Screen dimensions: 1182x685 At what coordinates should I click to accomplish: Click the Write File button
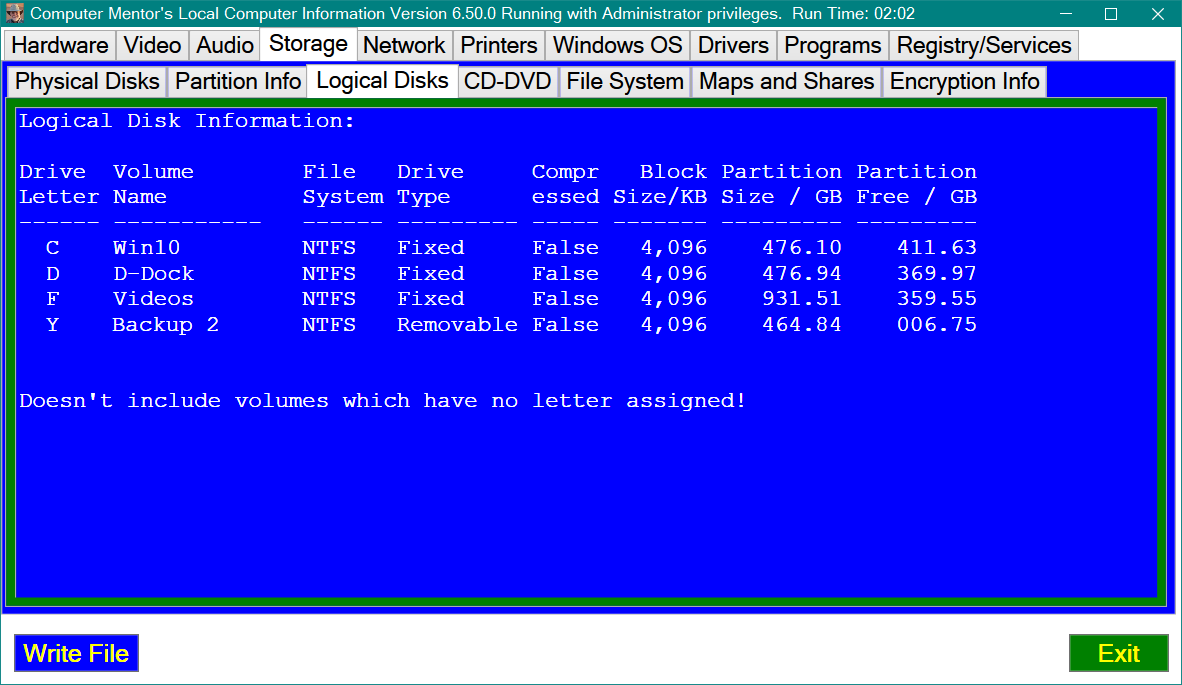(x=76, y=654)
